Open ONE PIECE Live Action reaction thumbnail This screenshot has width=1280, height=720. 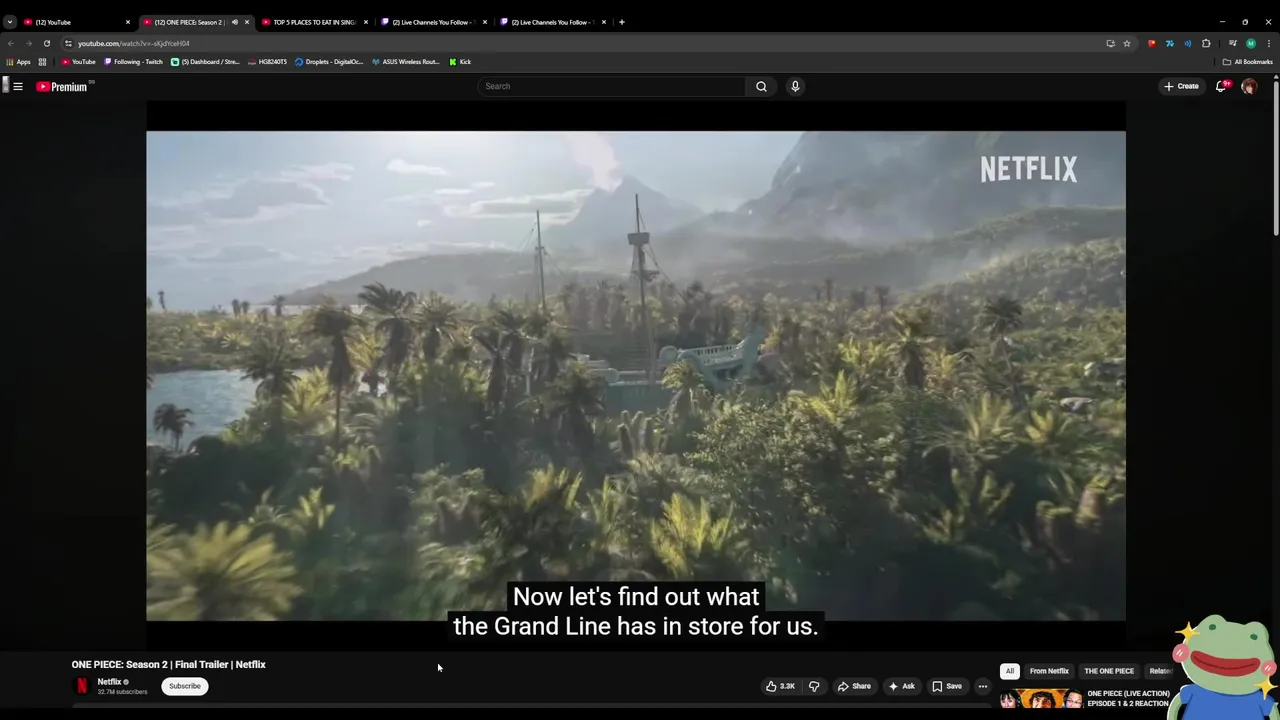tap(1040, 699)
